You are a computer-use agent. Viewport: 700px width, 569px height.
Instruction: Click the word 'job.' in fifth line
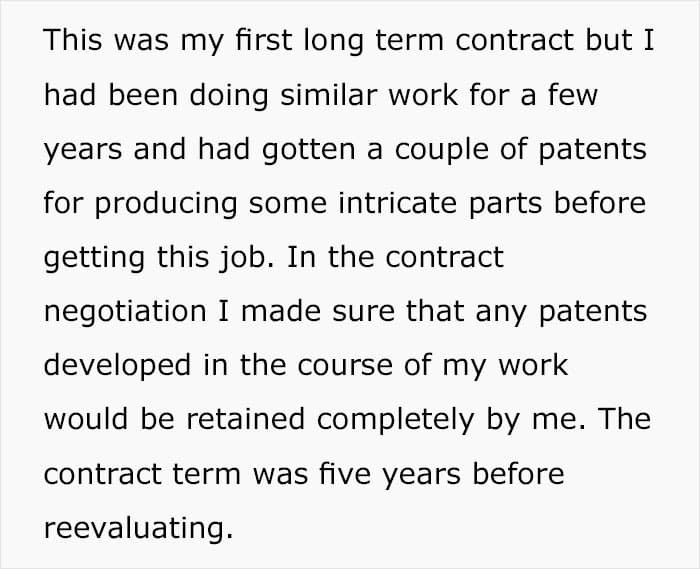point(246,258)
